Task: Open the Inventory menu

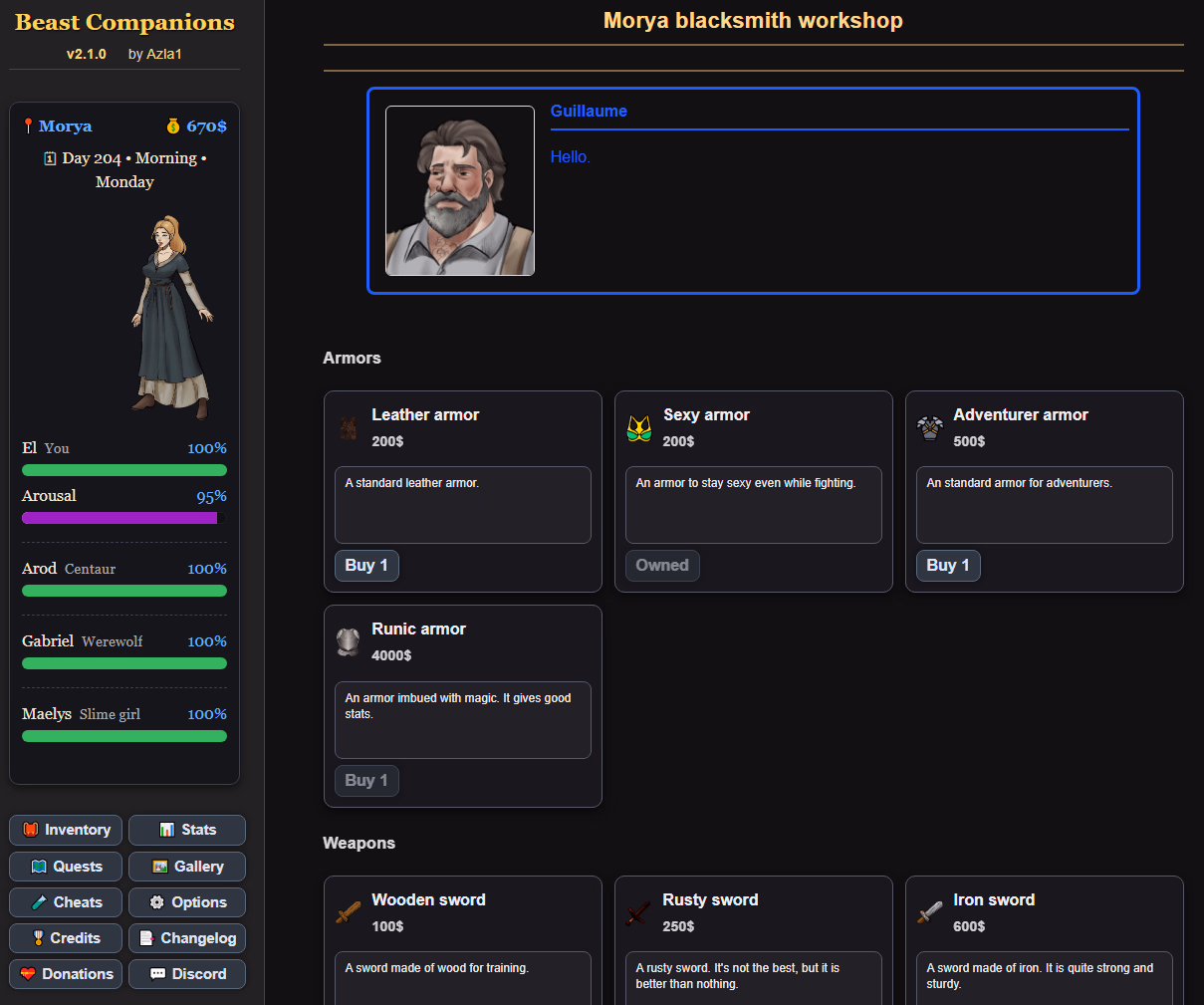Action: pos(66,830)
